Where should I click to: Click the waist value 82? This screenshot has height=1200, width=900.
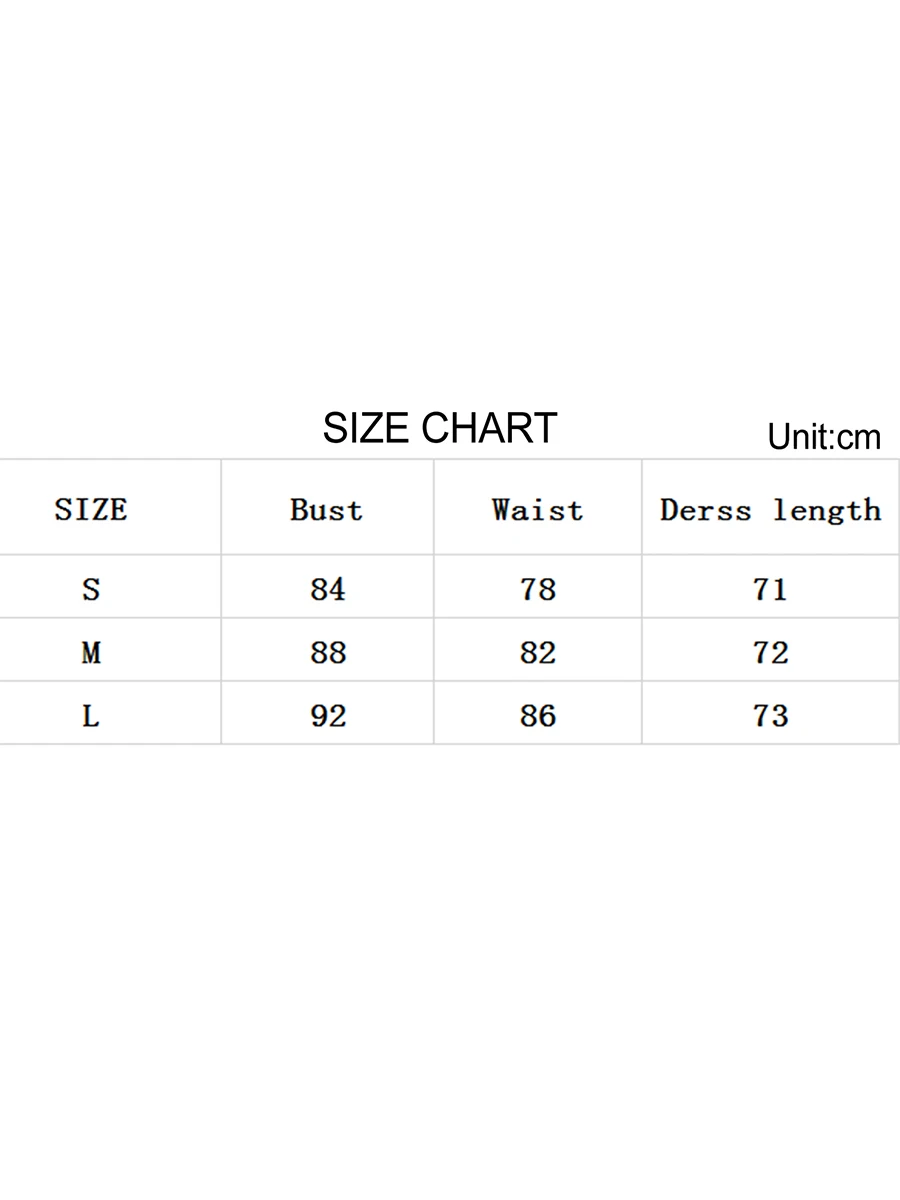[538, 653]
